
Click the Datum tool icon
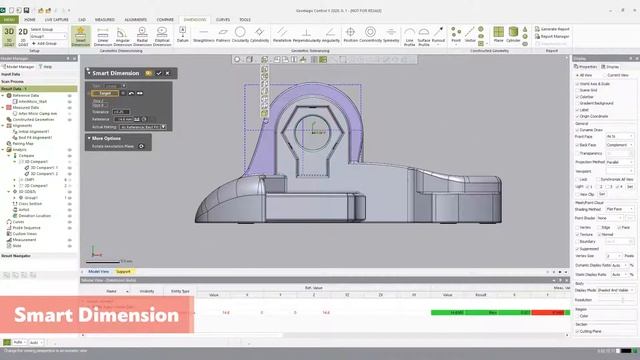(x=182, y=34)
